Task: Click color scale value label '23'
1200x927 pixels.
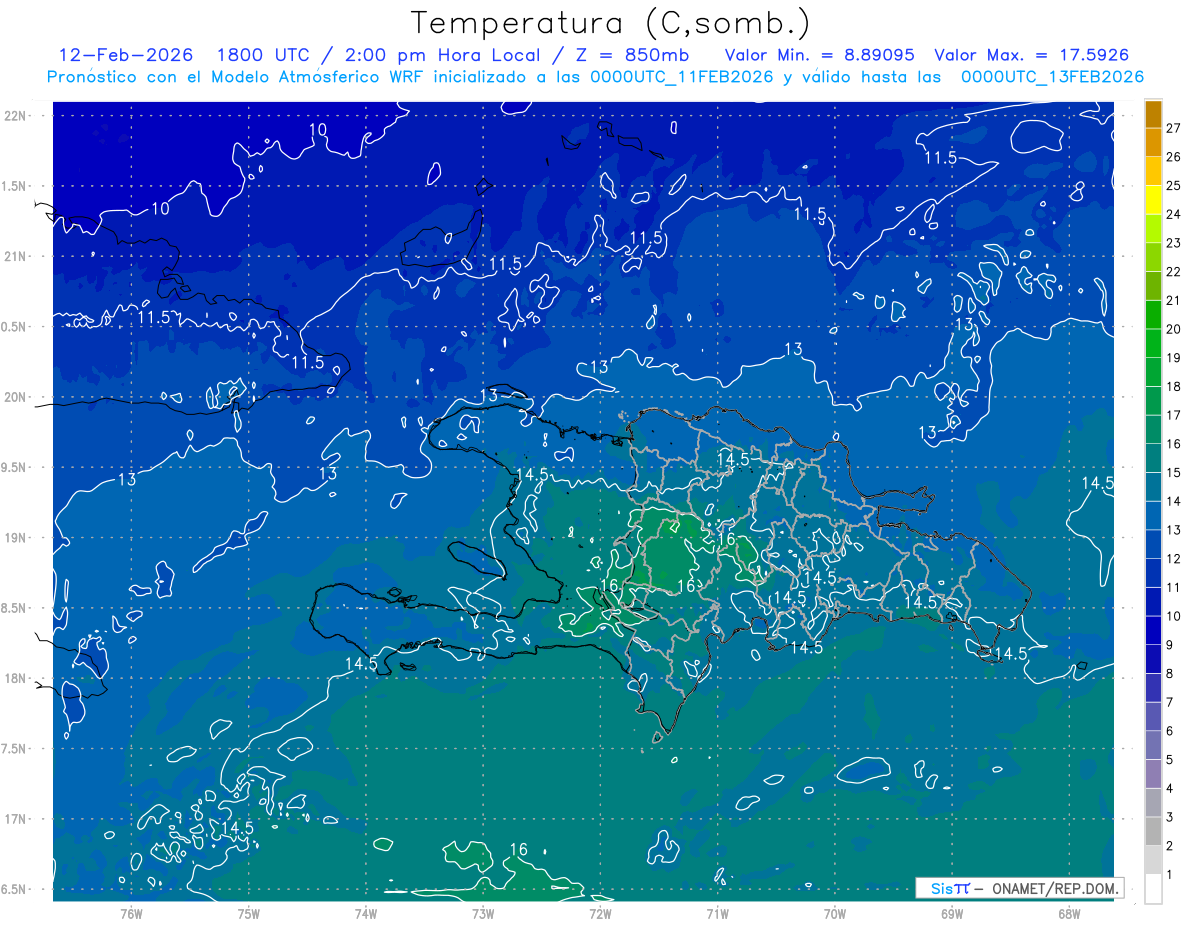Action: pyautogui.click(x=1174, y=243)
